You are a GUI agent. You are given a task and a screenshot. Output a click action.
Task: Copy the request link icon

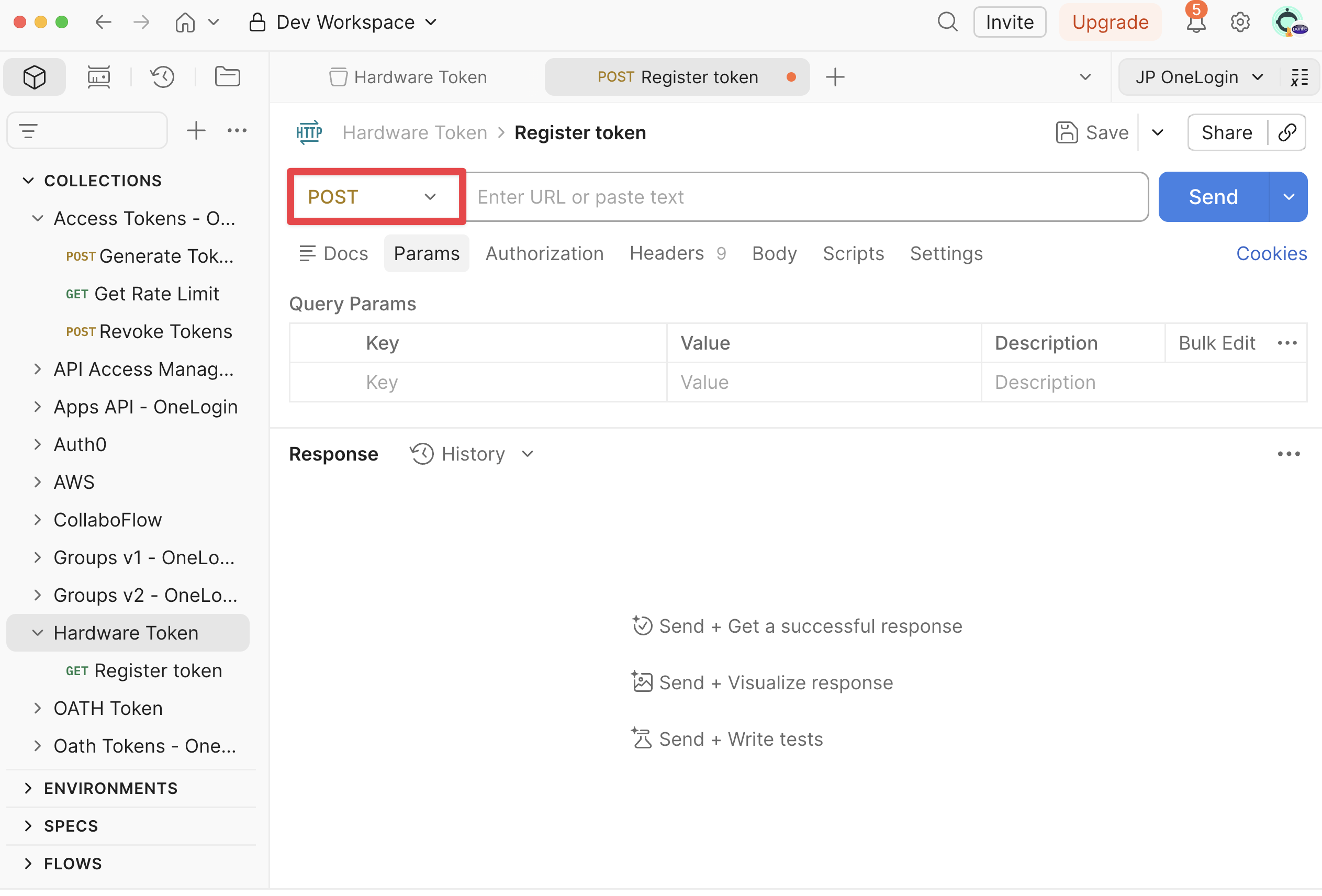pyautogui.click(x=1287, y=132)
